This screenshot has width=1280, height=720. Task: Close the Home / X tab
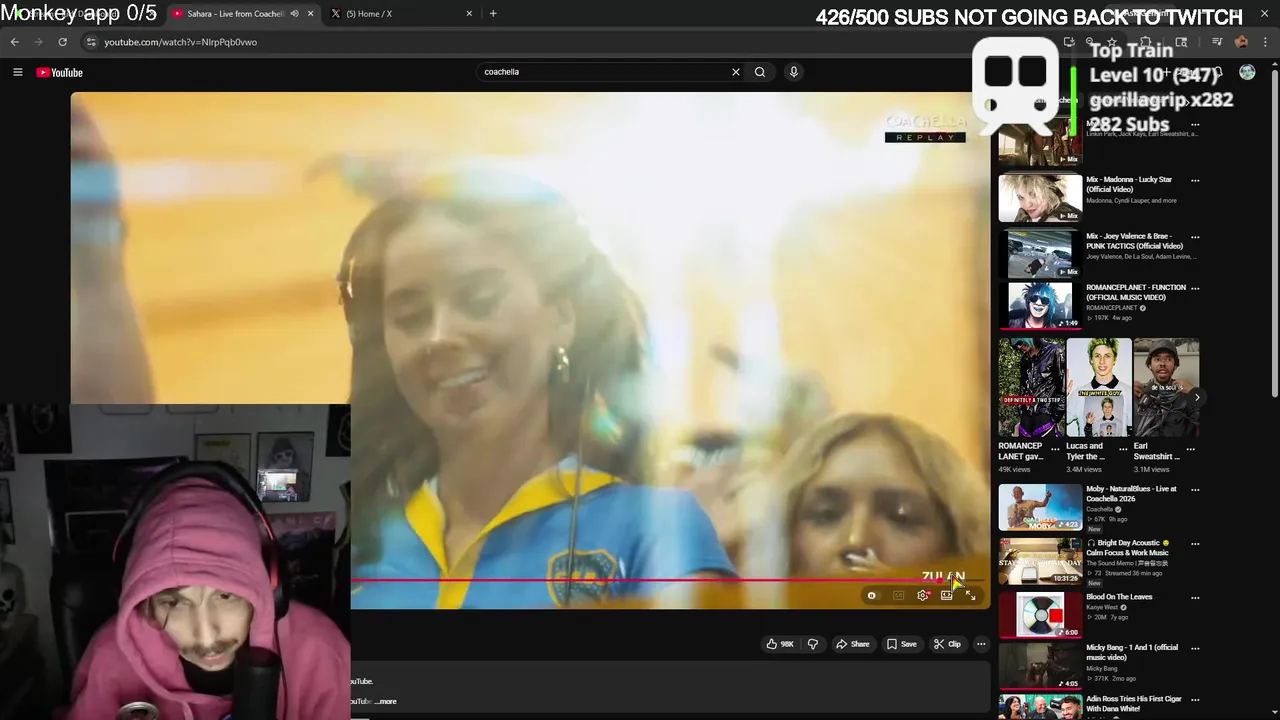tap(469, 14)
